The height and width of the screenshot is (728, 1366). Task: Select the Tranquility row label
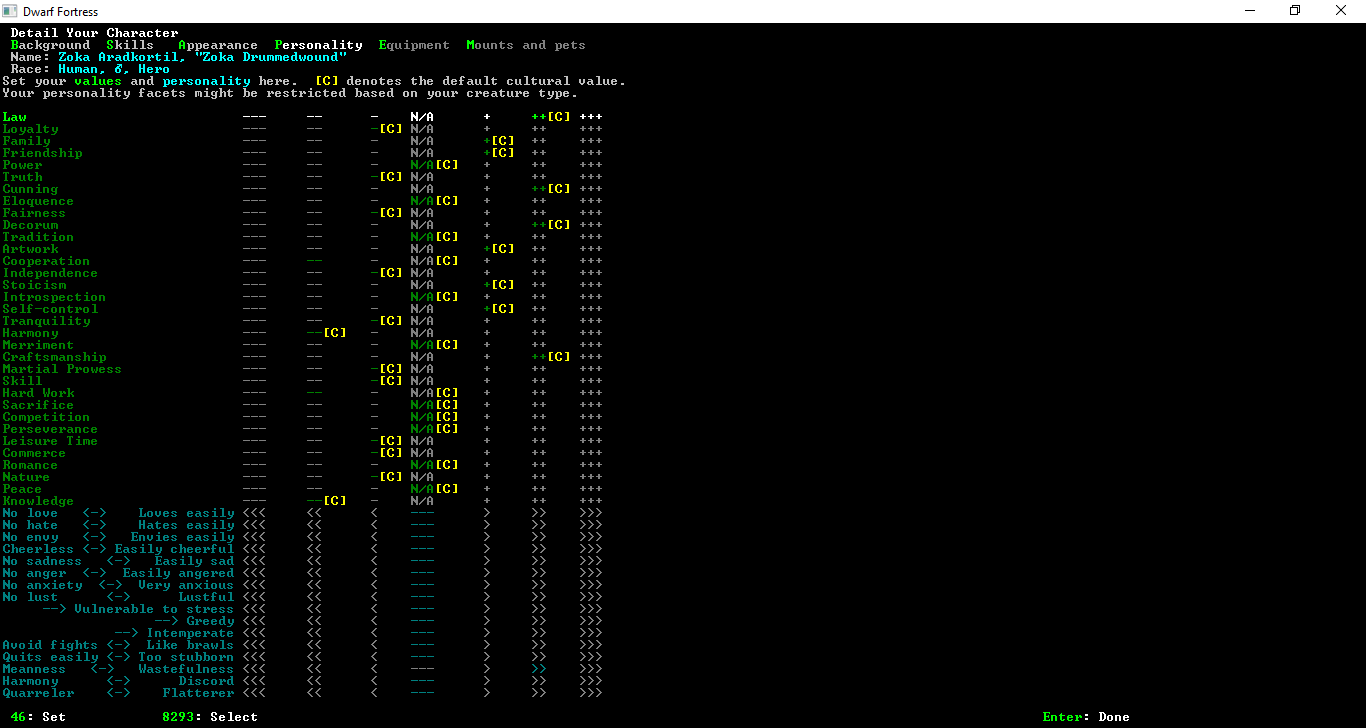coord(46,321)
